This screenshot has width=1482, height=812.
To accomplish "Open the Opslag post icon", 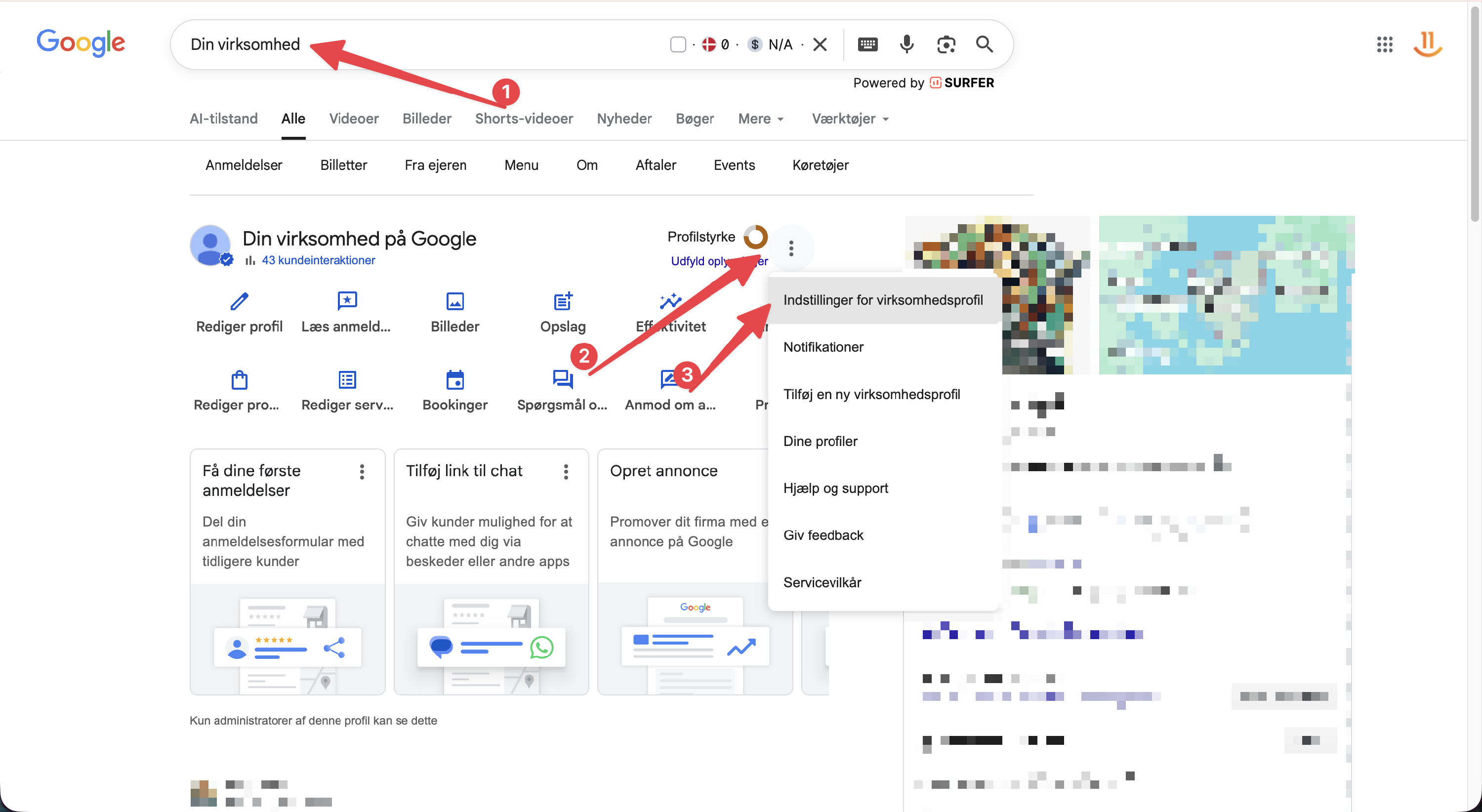I will 563,301.
